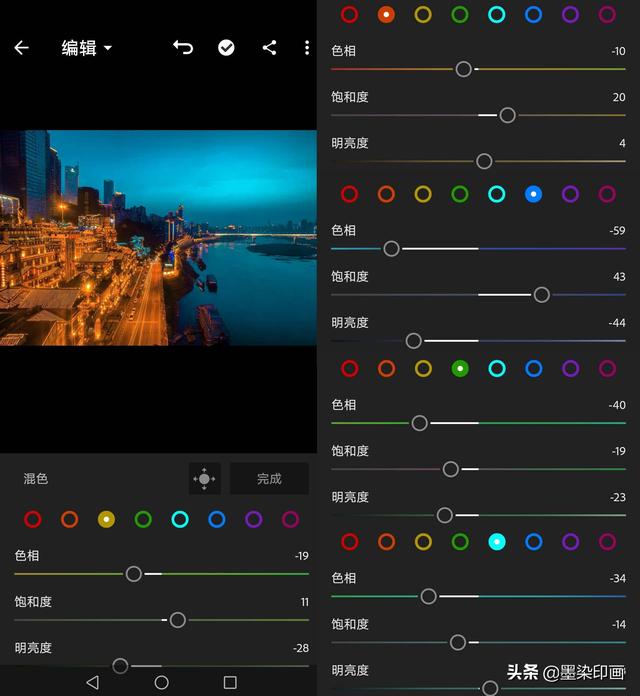Select yellow circle in the blue-selected row
640x696 pixels.
pyautogui.click(x=423, y=194)
